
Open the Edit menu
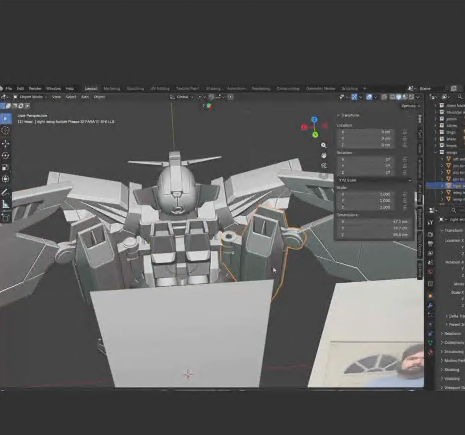pos(20,88)
